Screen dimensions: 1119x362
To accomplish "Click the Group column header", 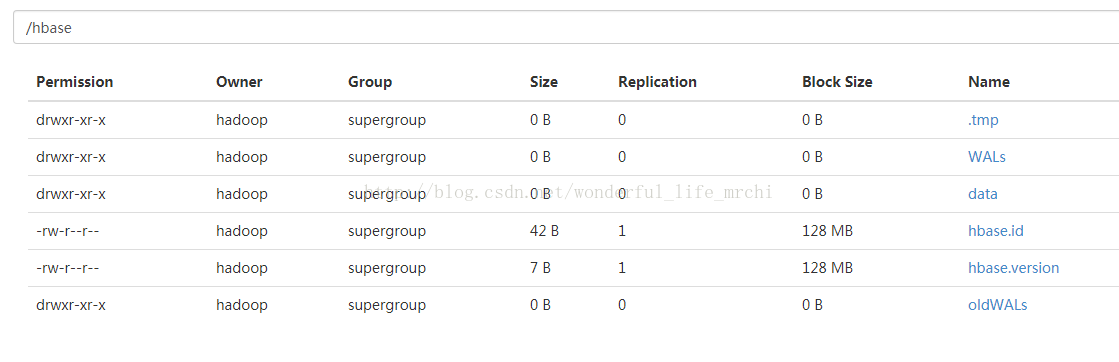I will pos(370,82).
